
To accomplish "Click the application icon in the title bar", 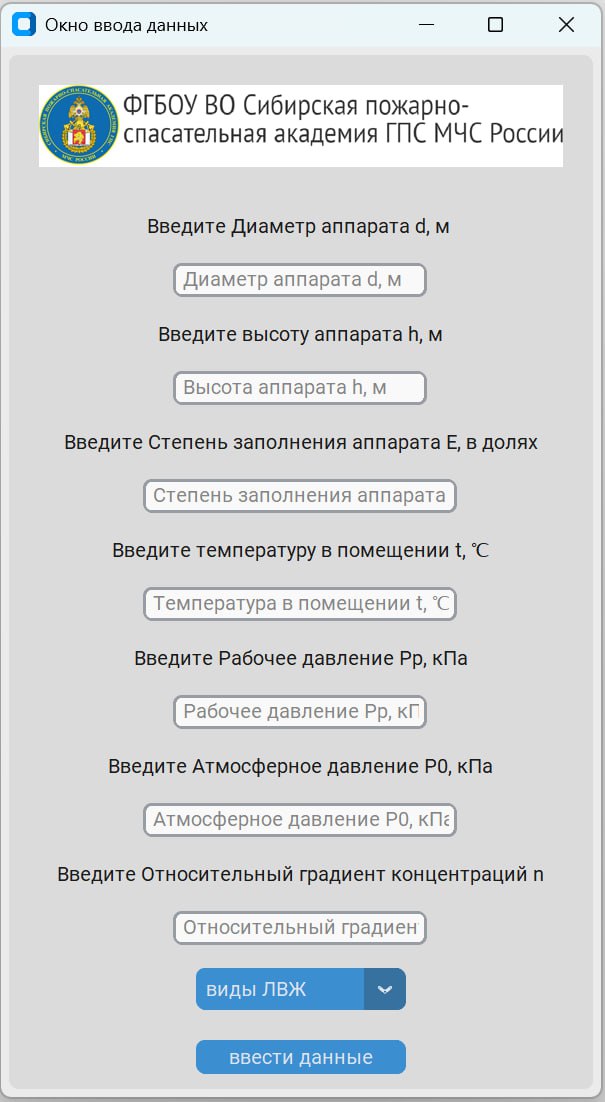I will click(x=22, y=24).
